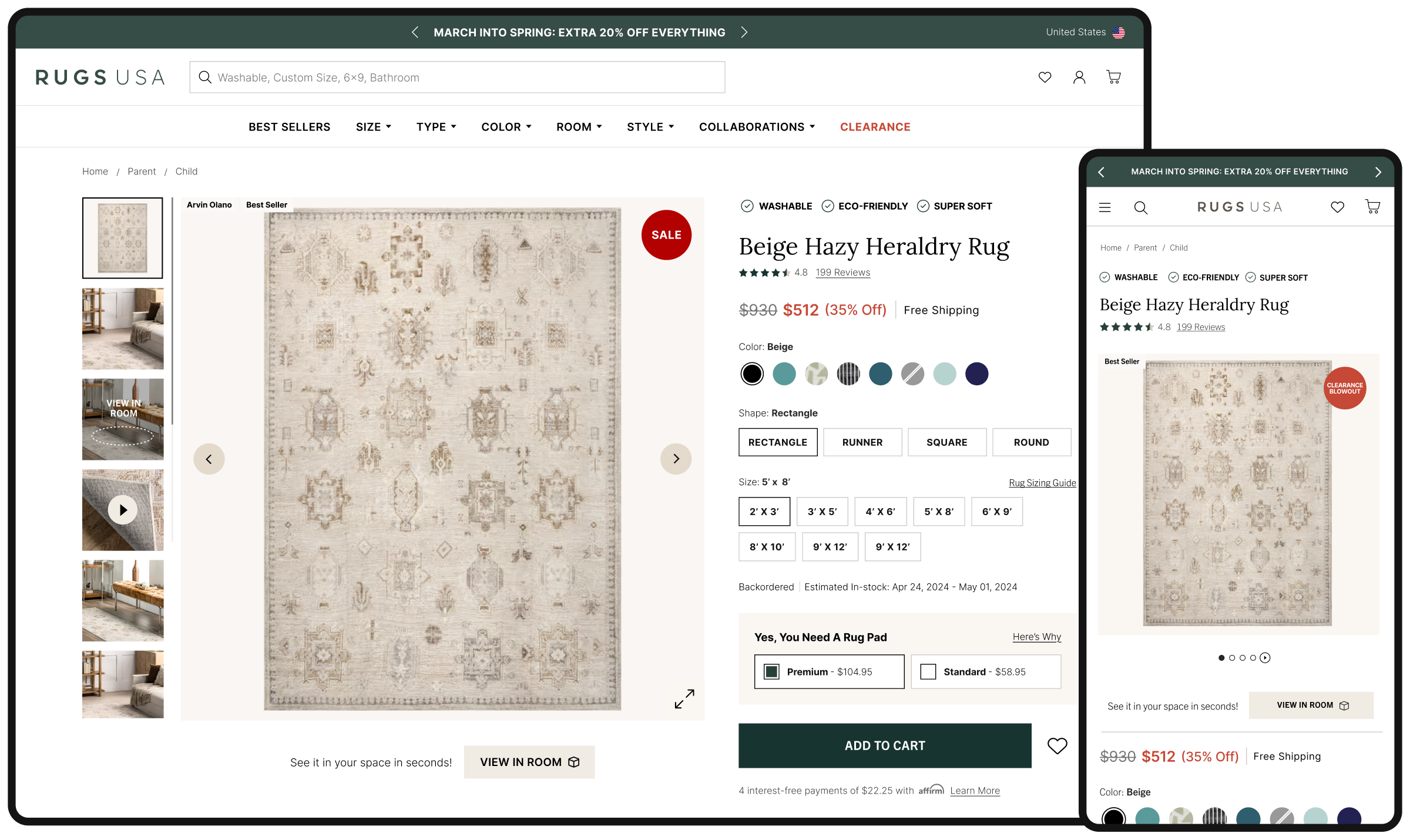The width and height of the screenshot is (1410, 840).
Task: Open Affirm Learn More link
Action: click(975, 791)
